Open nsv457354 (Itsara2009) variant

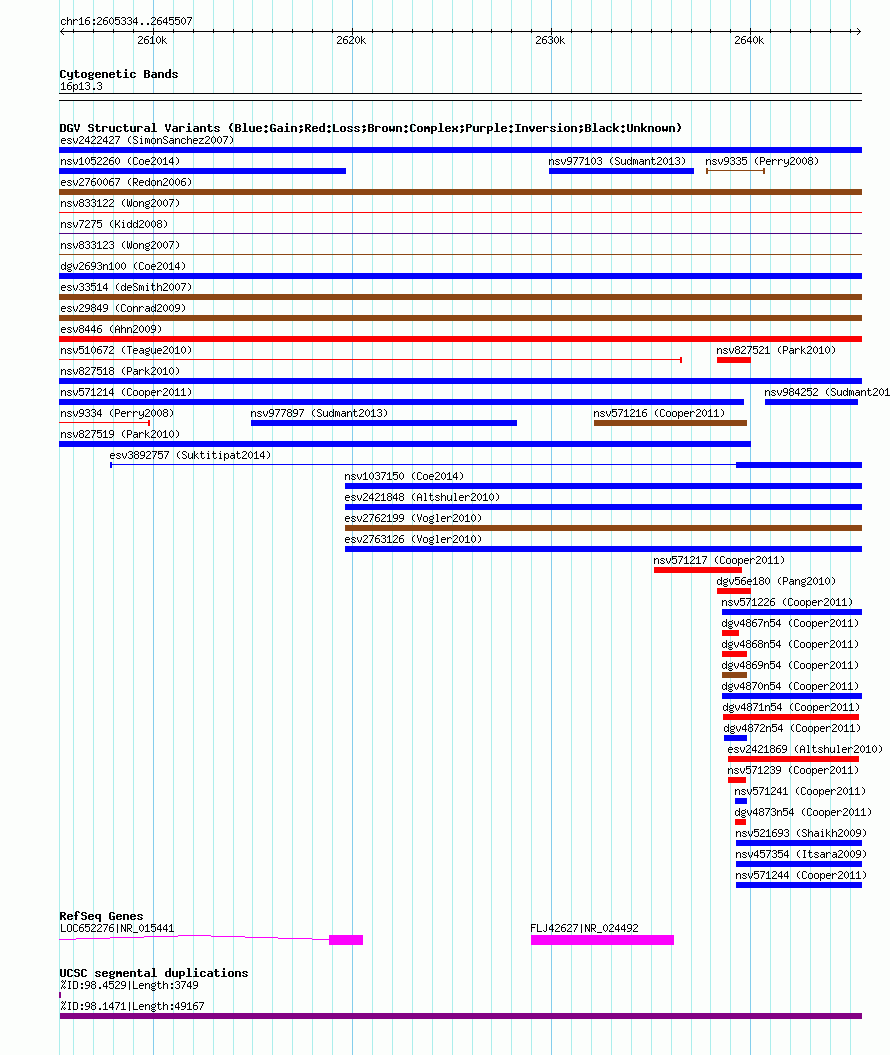coord(801,854)
